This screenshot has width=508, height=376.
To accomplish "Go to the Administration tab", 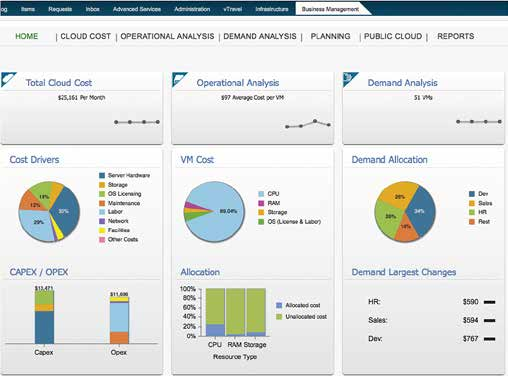I will 192,9.
